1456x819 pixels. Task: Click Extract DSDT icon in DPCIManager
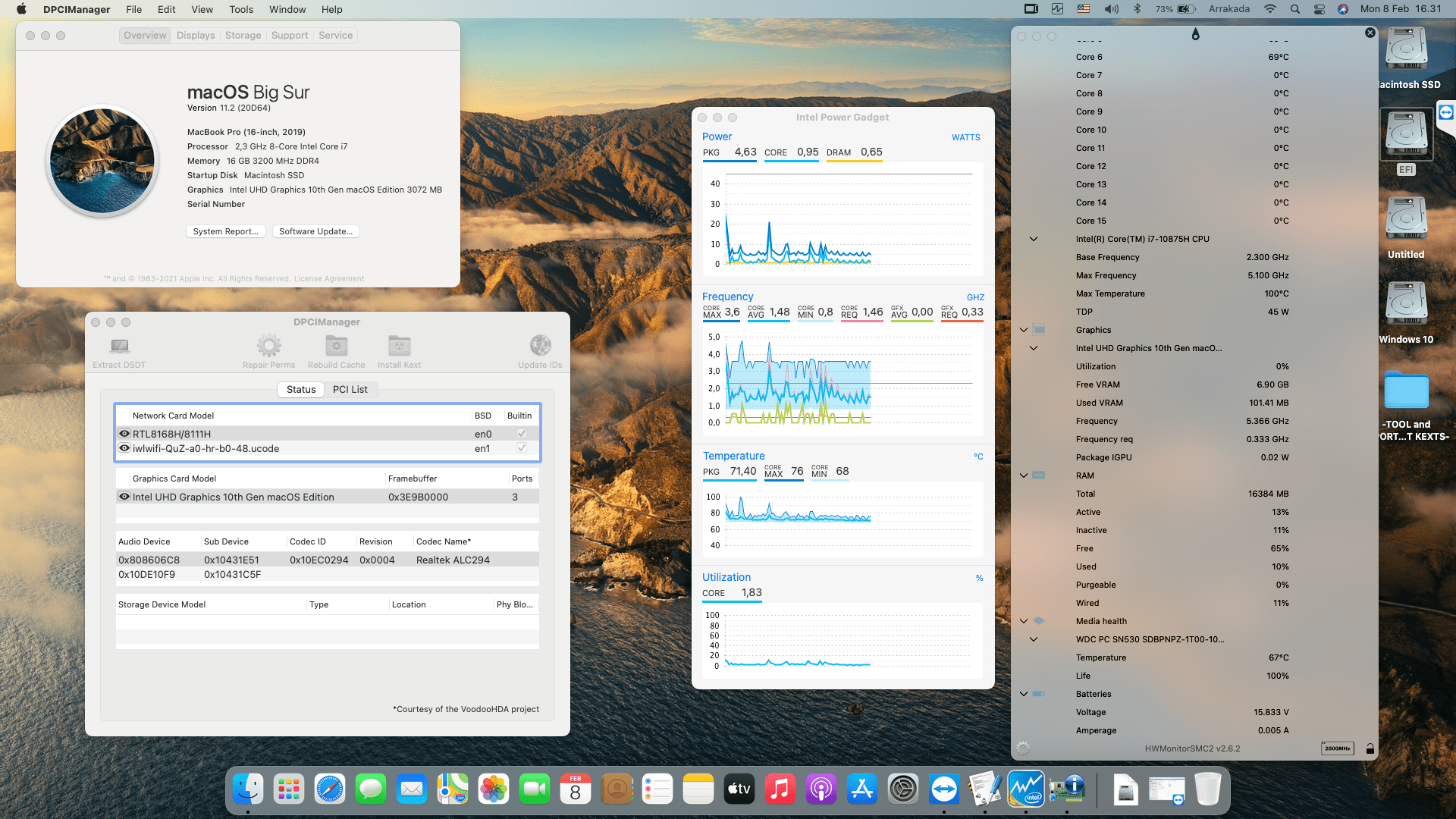(x=119, y=346)
